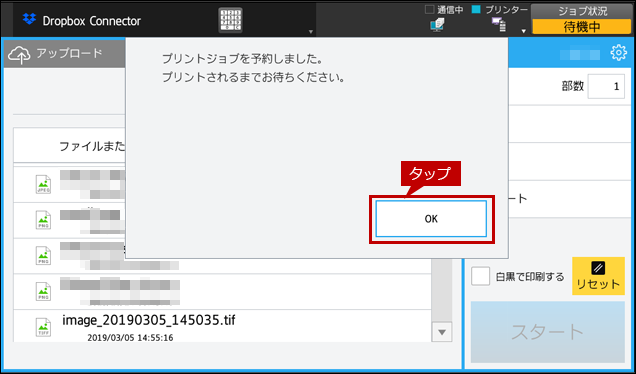Select file image_20190305_145035.tif
The image size is (636, 374).
tap(222, 326)
